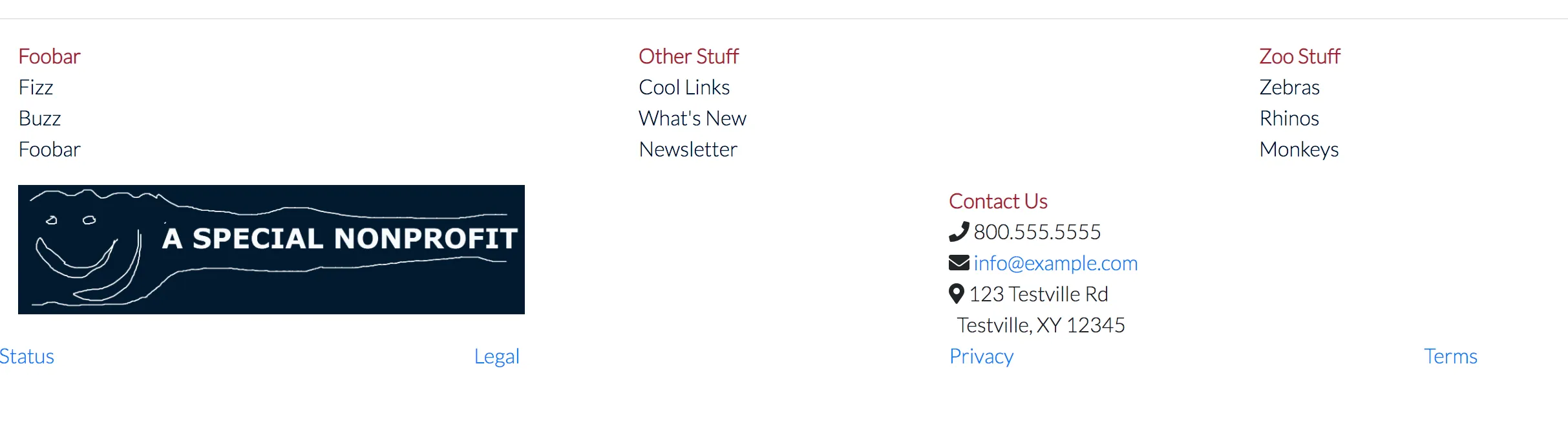Open the Legal footer link

[497, 356]
